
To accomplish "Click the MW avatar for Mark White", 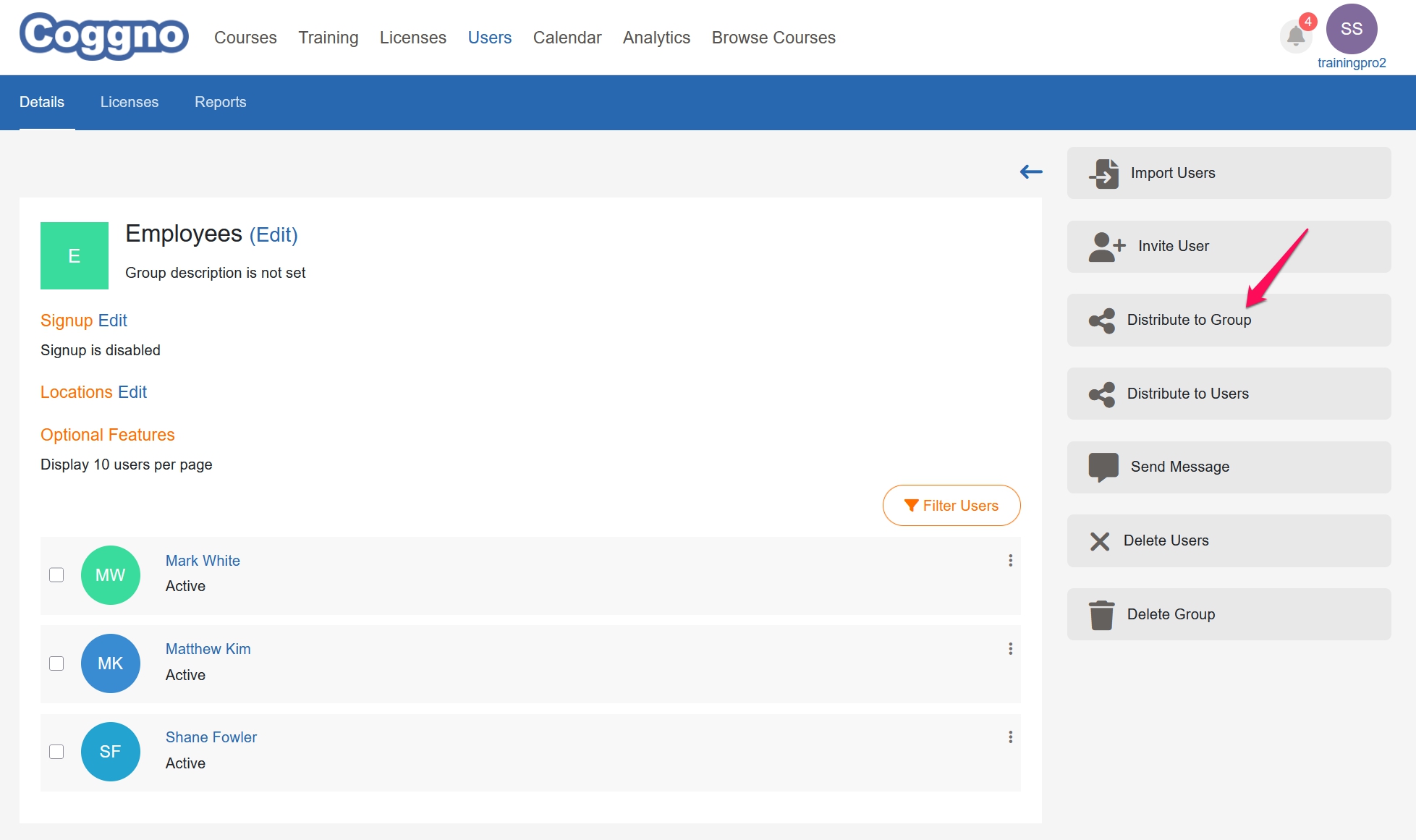I will click(x=111, y=575).
